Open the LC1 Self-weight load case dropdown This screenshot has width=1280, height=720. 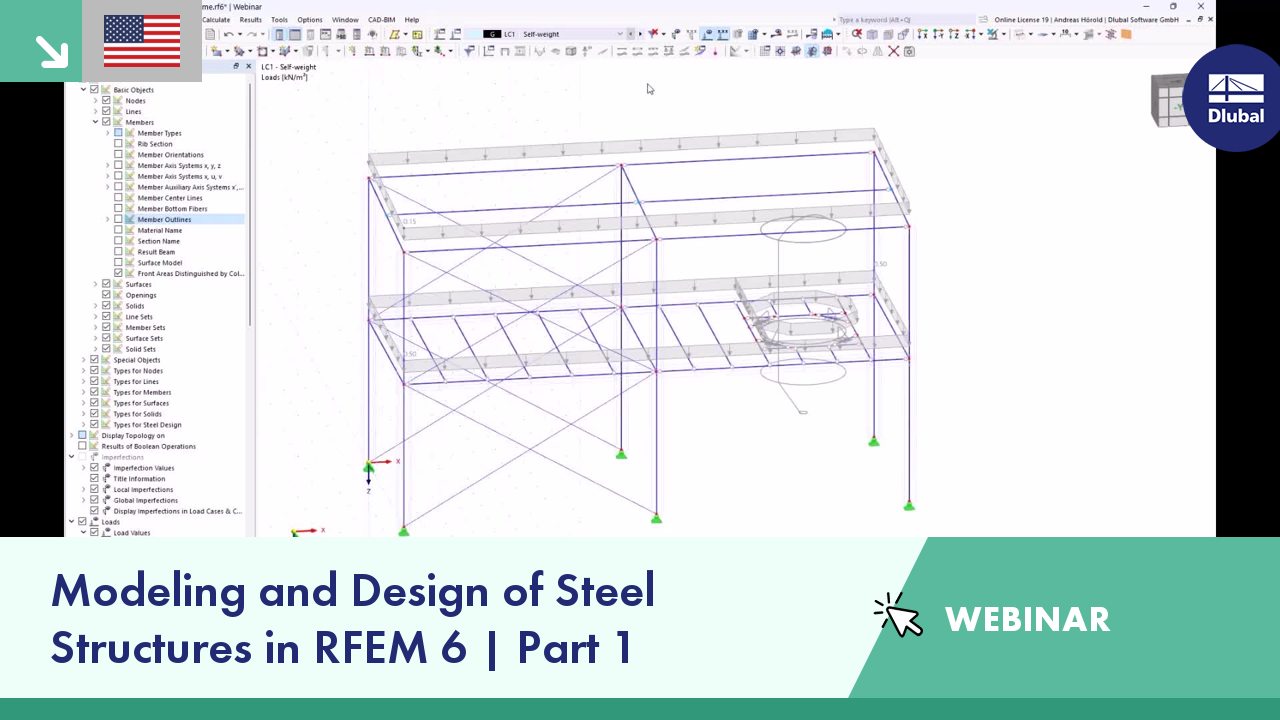pyautogui.click(x=619, y=34)
